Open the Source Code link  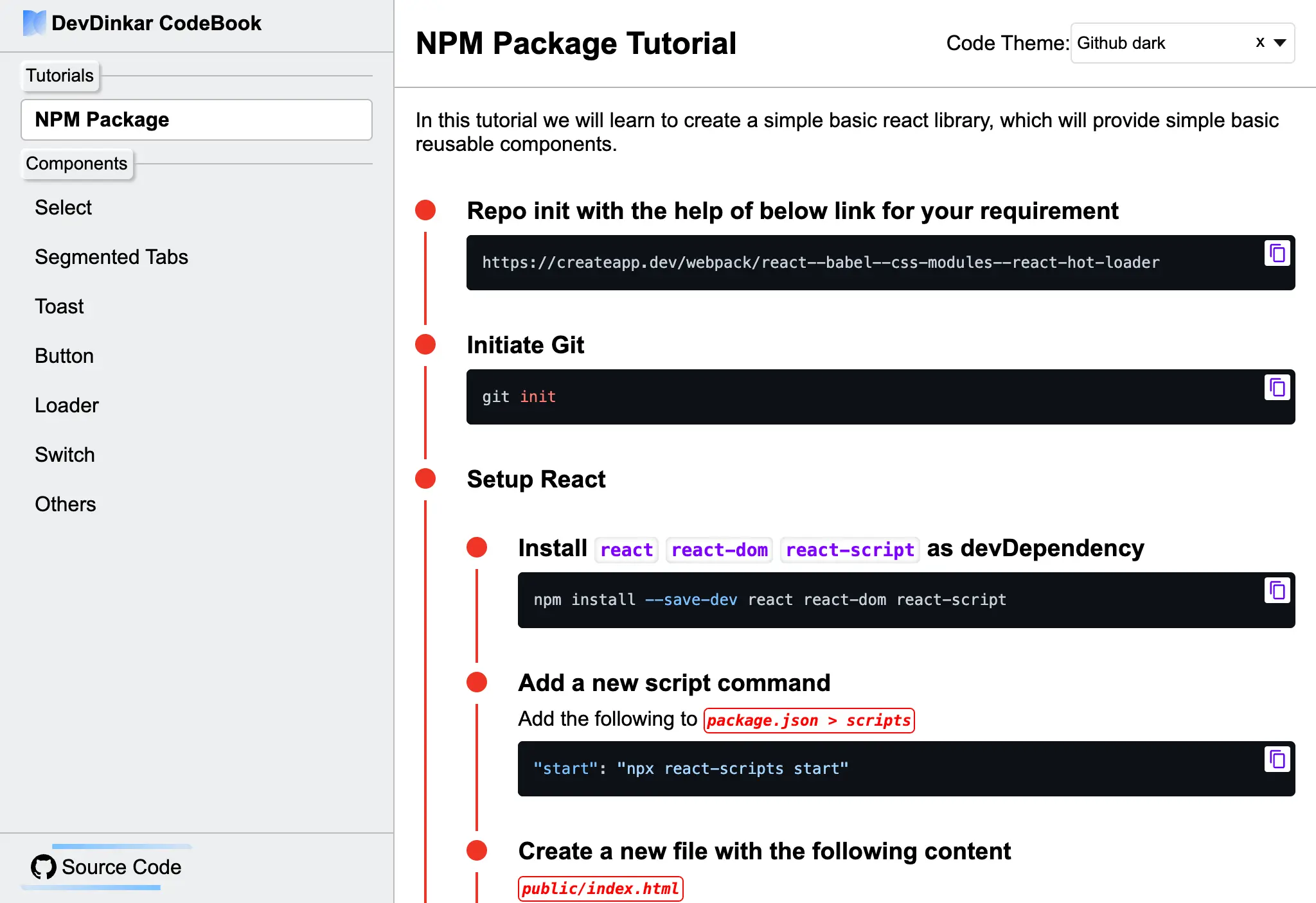(x=121, y=867)
